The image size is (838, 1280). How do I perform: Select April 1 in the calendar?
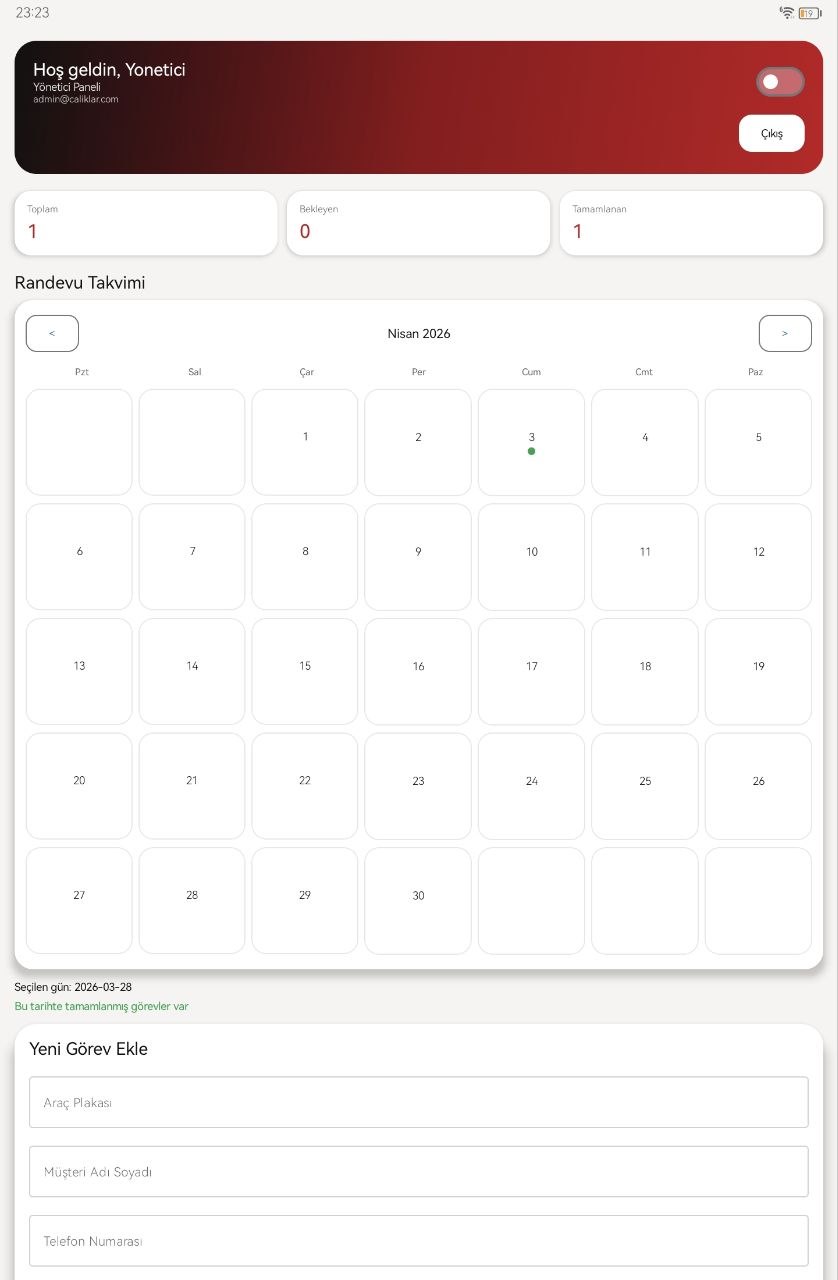tap(305, 442)
